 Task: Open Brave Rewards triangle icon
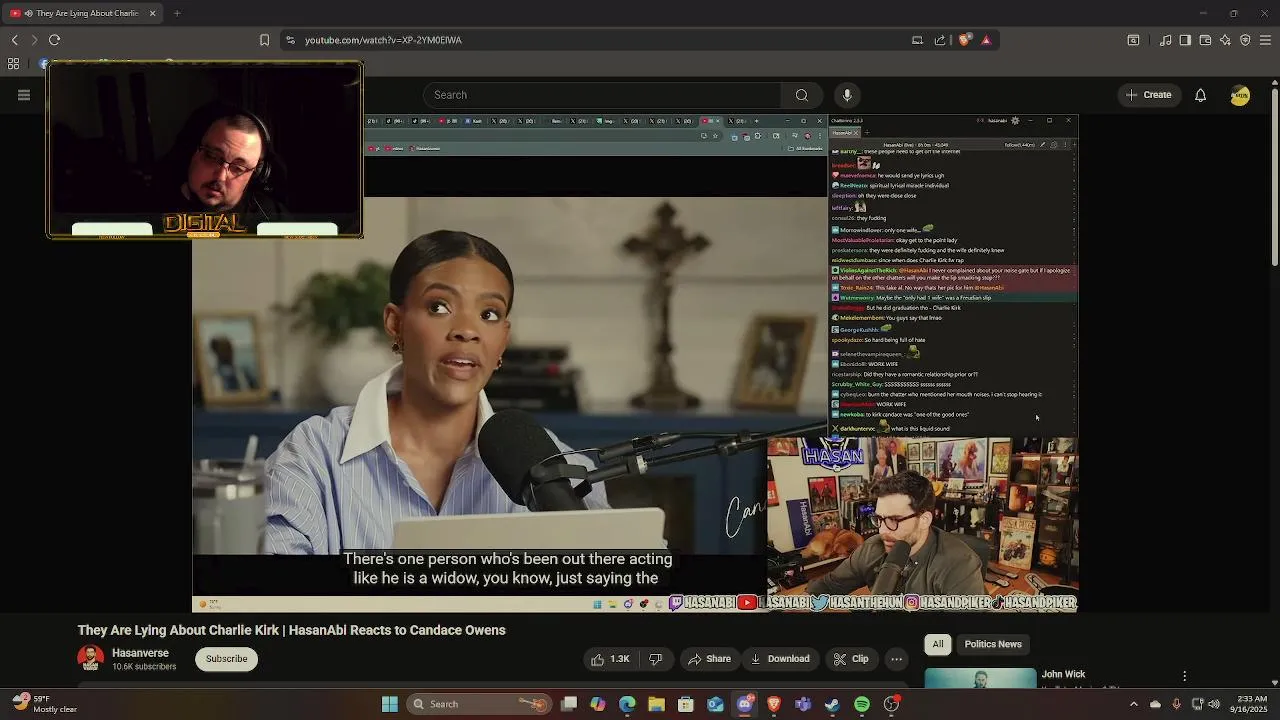pyautogui.click(x=986, y=40)
